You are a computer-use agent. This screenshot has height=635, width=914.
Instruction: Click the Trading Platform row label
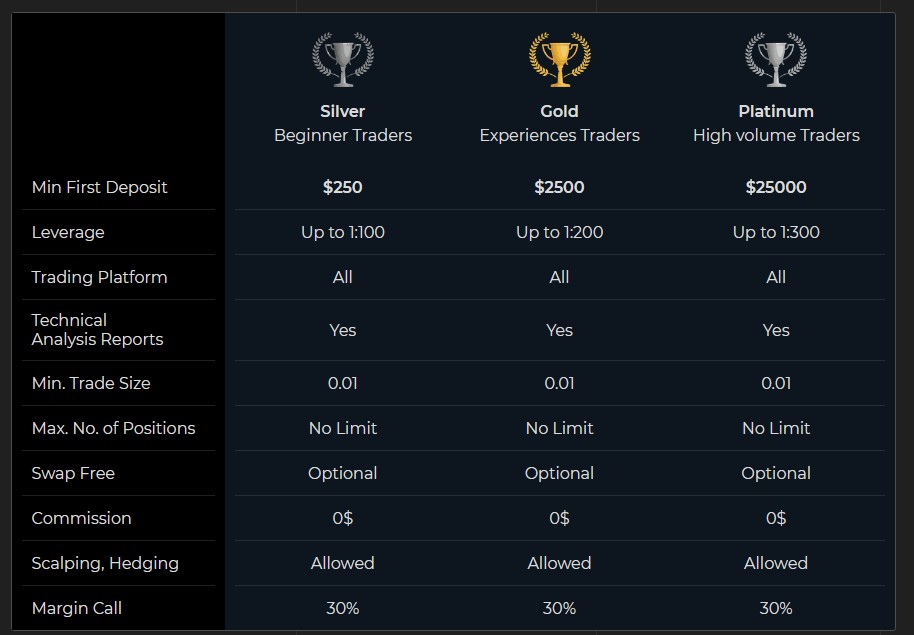tap(100, 277)
